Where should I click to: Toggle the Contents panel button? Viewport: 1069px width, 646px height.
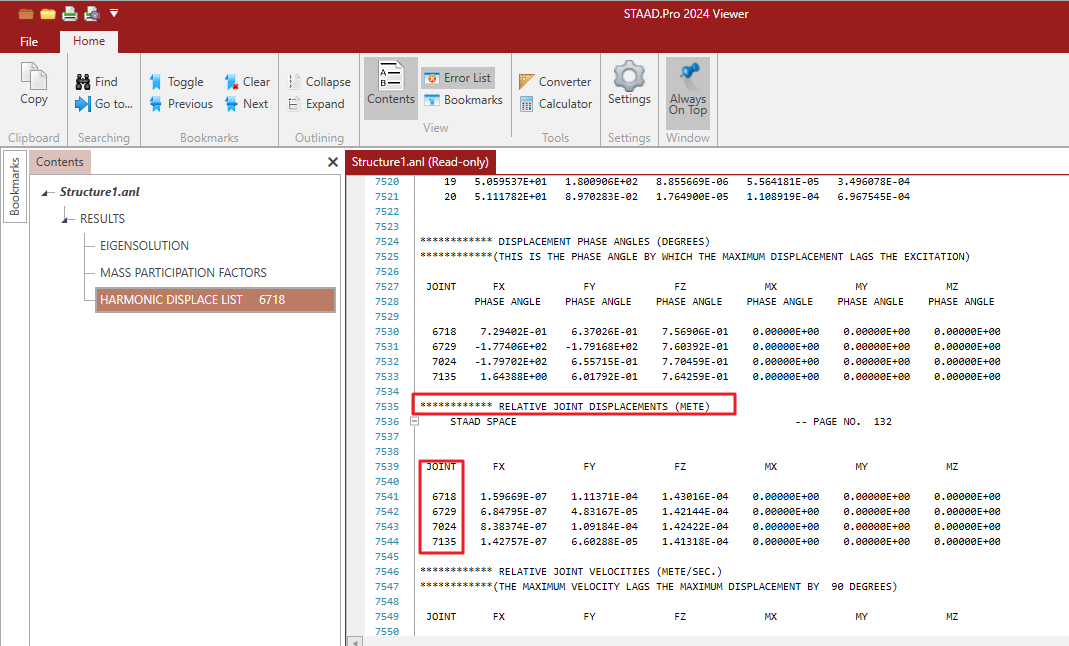click(x=391, y=86)
